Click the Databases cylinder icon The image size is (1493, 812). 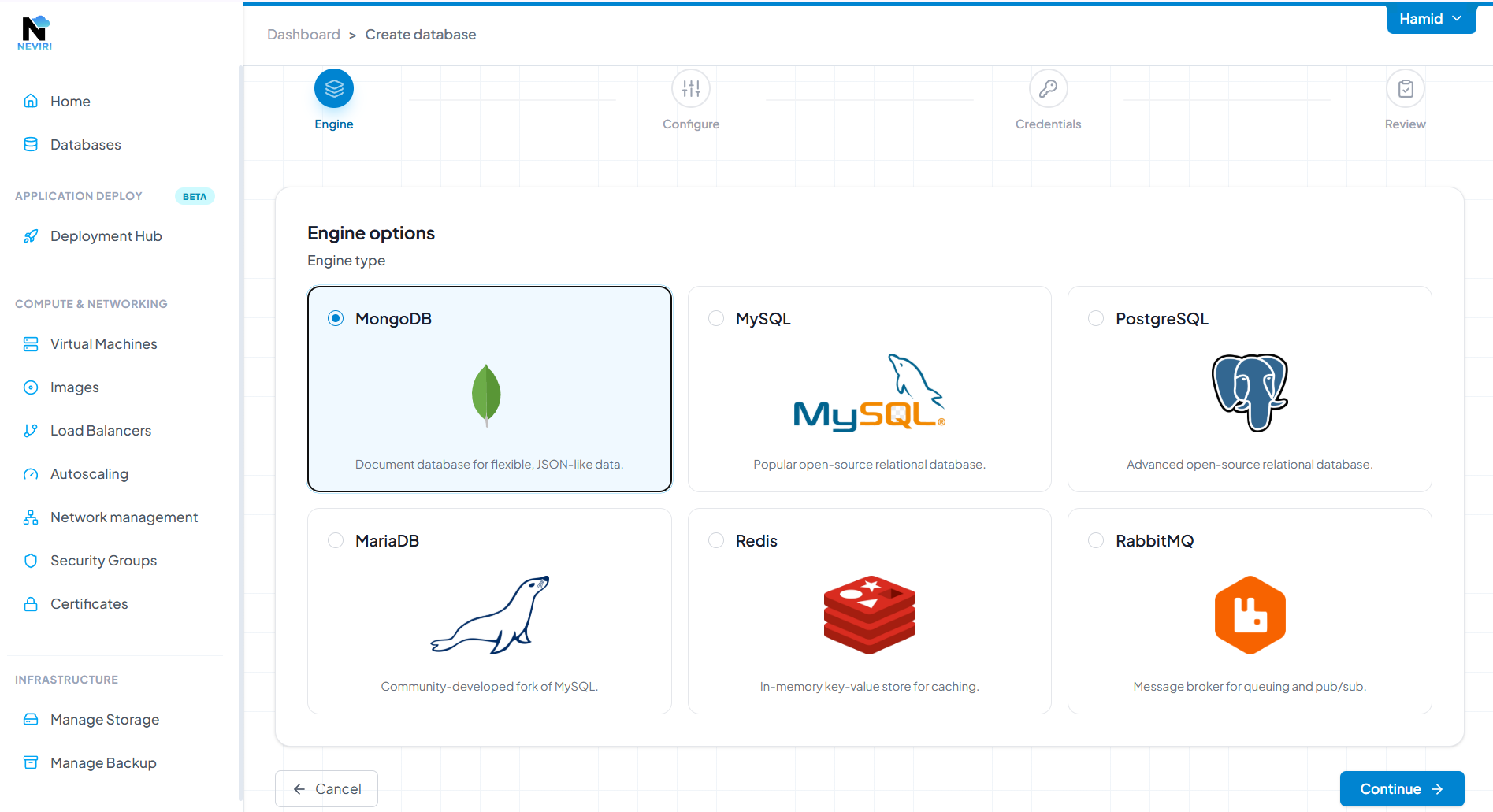click(31, 144)
